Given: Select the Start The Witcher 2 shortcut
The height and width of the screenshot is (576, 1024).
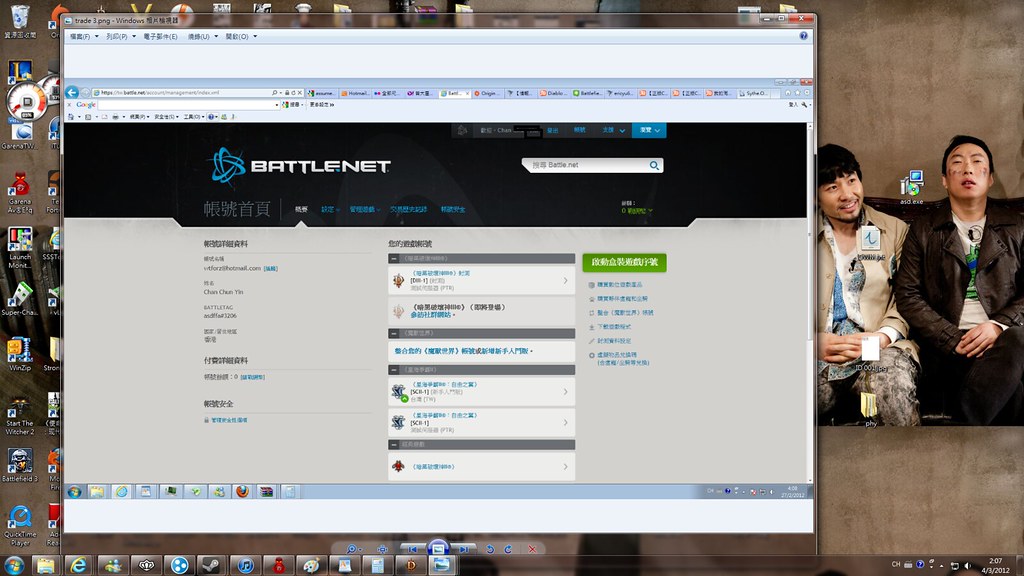Looking at the screenshot, I should click(x=20, y=416).
